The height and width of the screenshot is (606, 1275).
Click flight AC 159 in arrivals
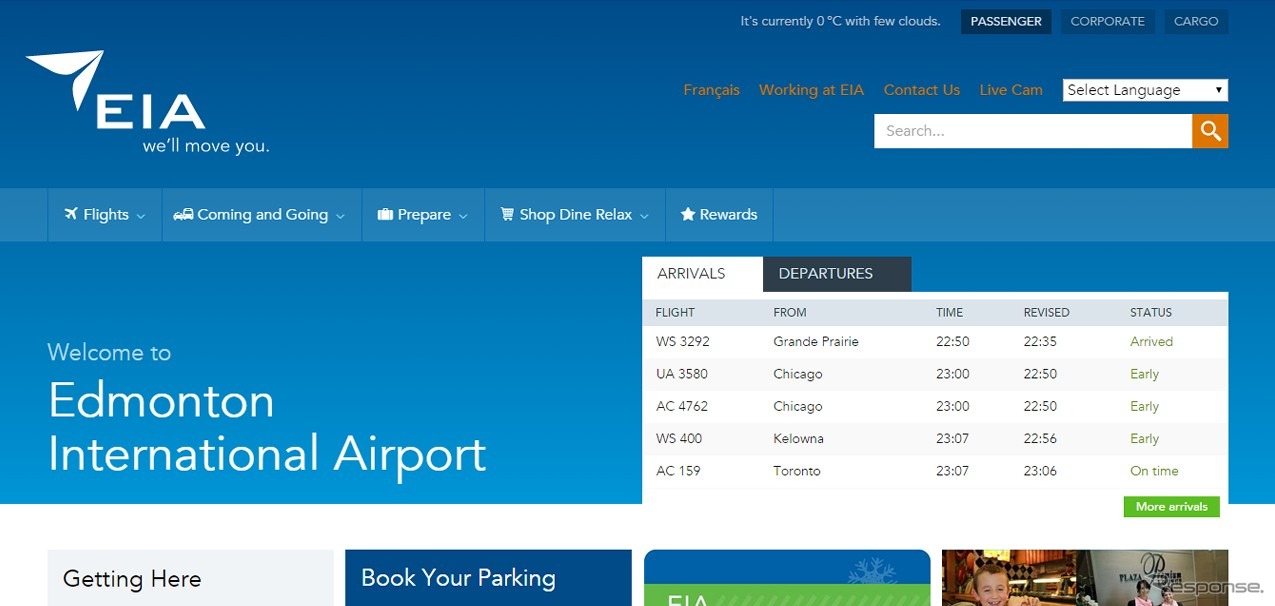pyautogui.click(x=678, y=471)
